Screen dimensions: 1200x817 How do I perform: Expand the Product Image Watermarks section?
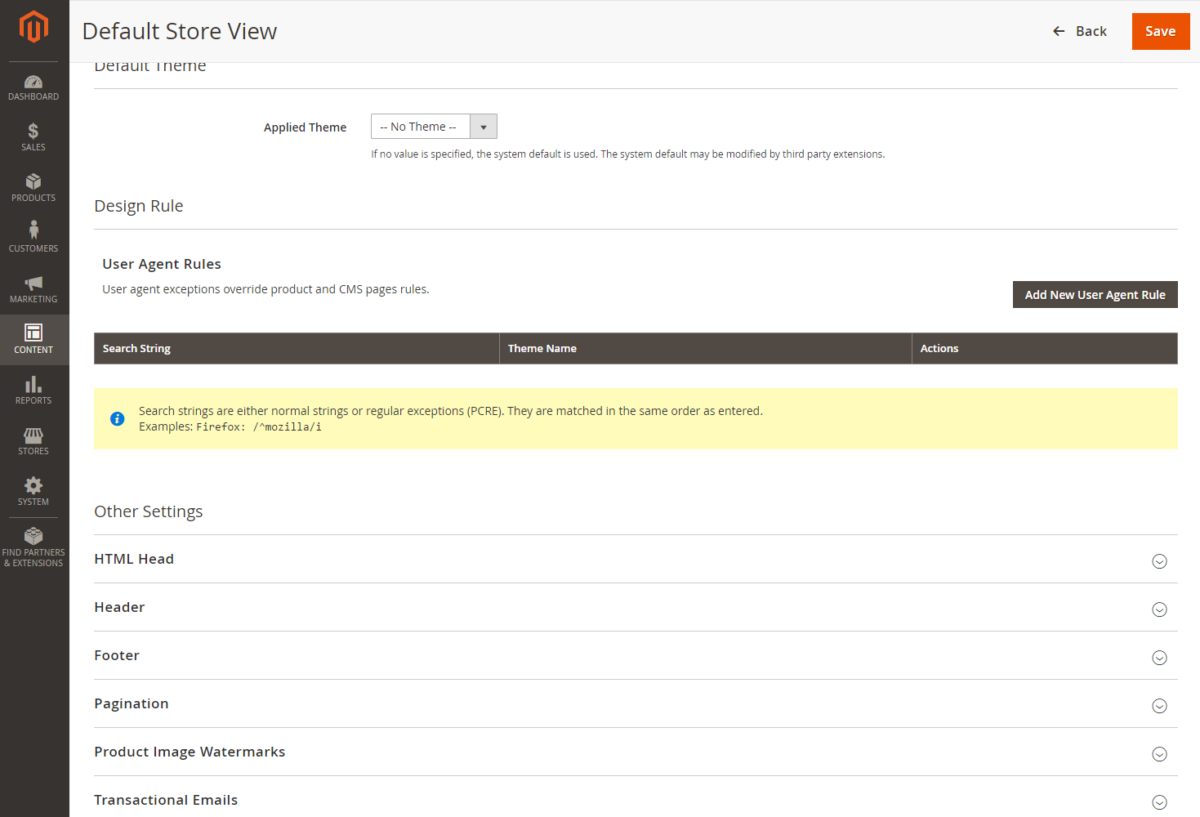pos(1159,753)
